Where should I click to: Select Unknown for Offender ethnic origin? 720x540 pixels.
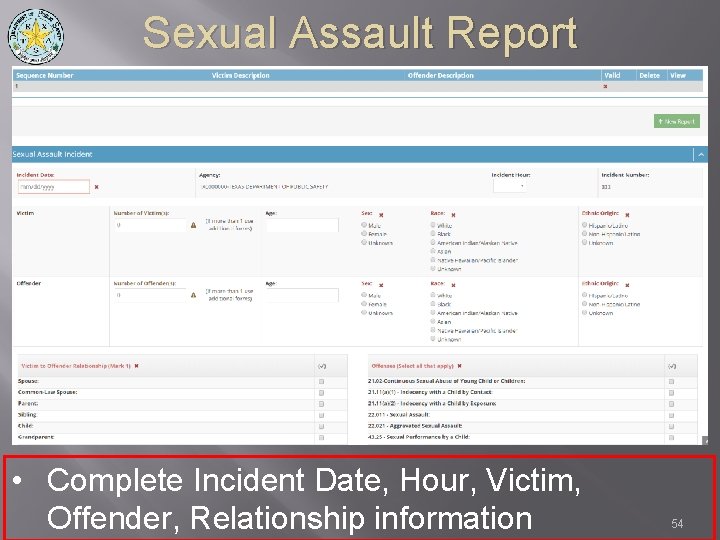click(585, 313)
